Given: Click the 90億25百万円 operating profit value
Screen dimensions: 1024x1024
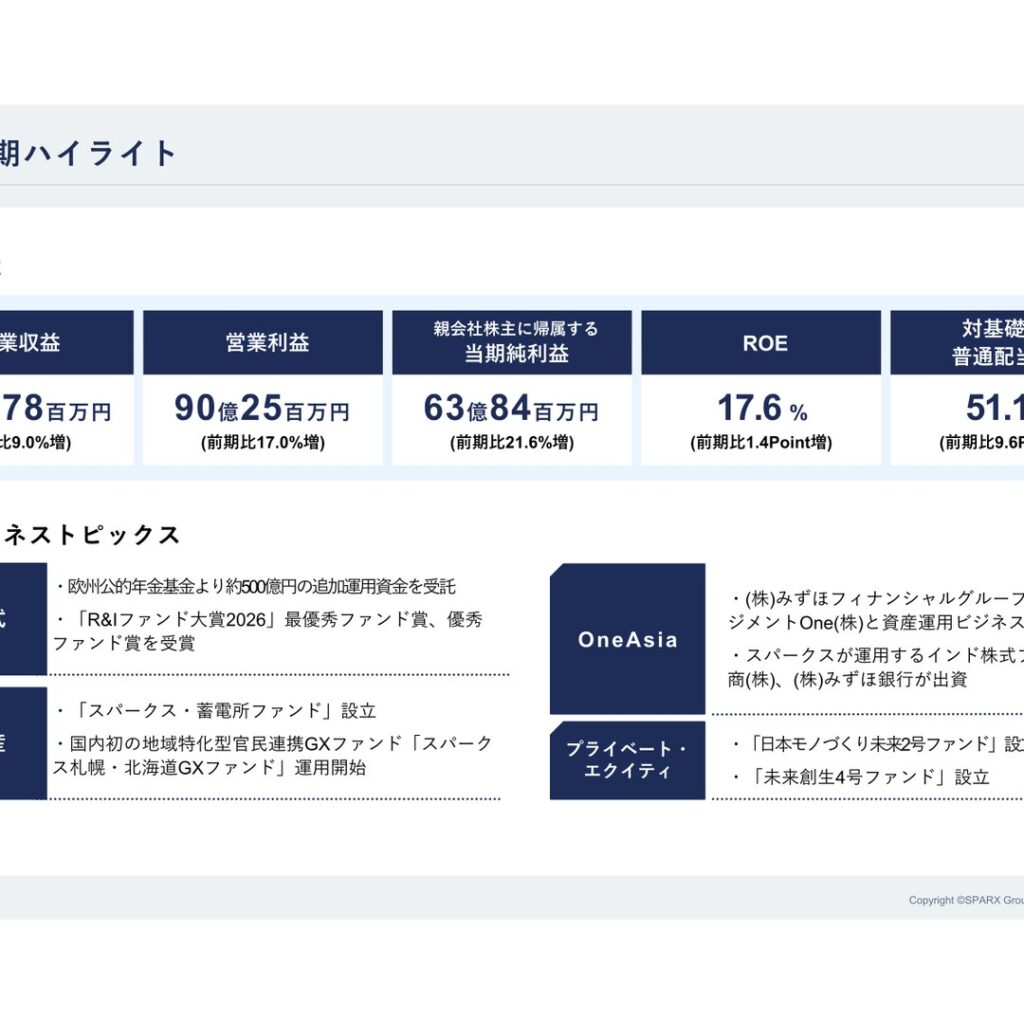Looking at the screenshot, I should (x=262, y=408).
